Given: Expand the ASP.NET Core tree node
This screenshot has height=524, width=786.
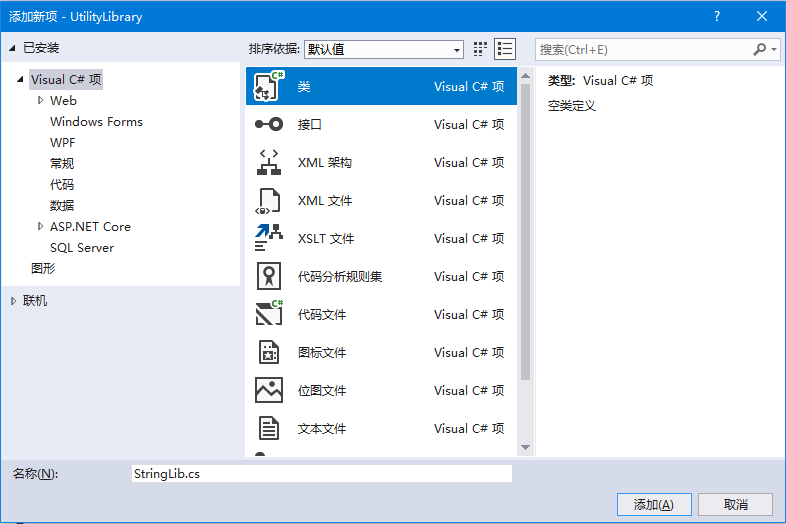Looking at the screenshot, I should (40, 227).
